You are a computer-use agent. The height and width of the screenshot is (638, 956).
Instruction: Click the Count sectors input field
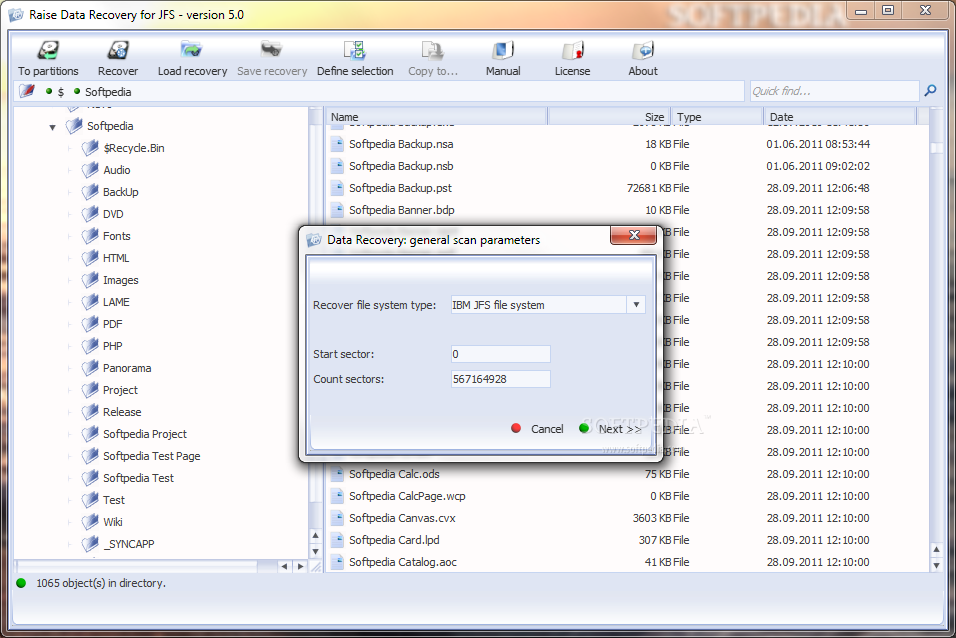[501, 379]
